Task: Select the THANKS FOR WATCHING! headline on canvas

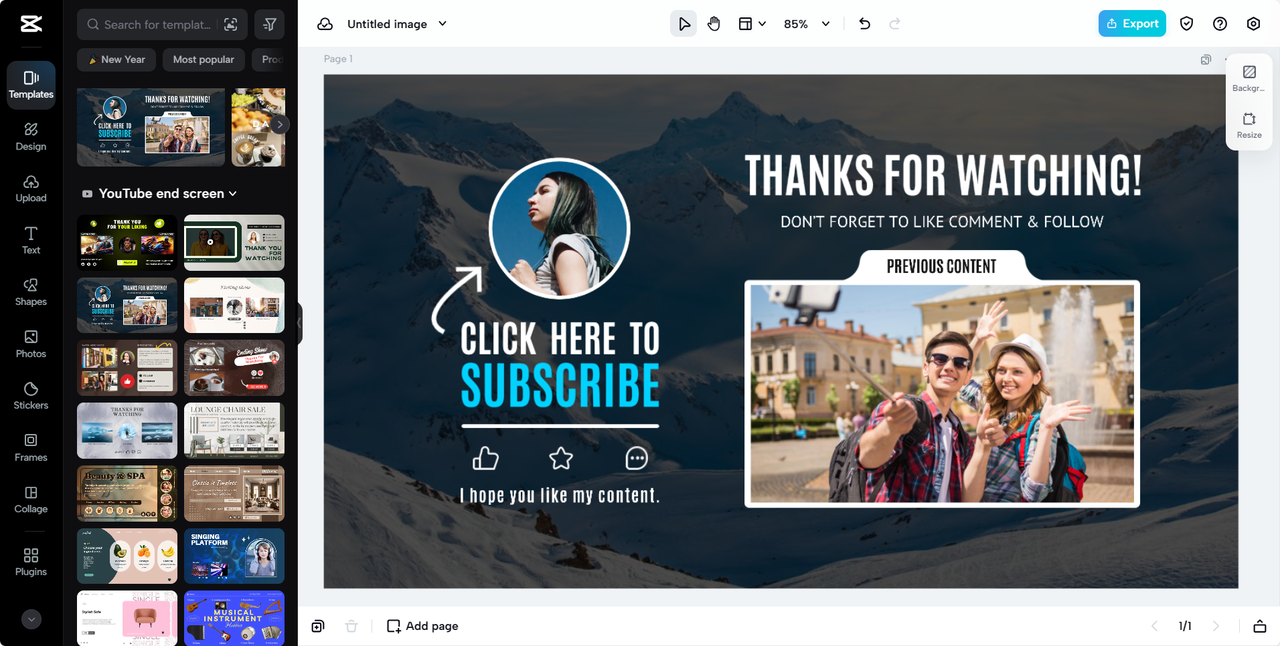Action: 943,175
